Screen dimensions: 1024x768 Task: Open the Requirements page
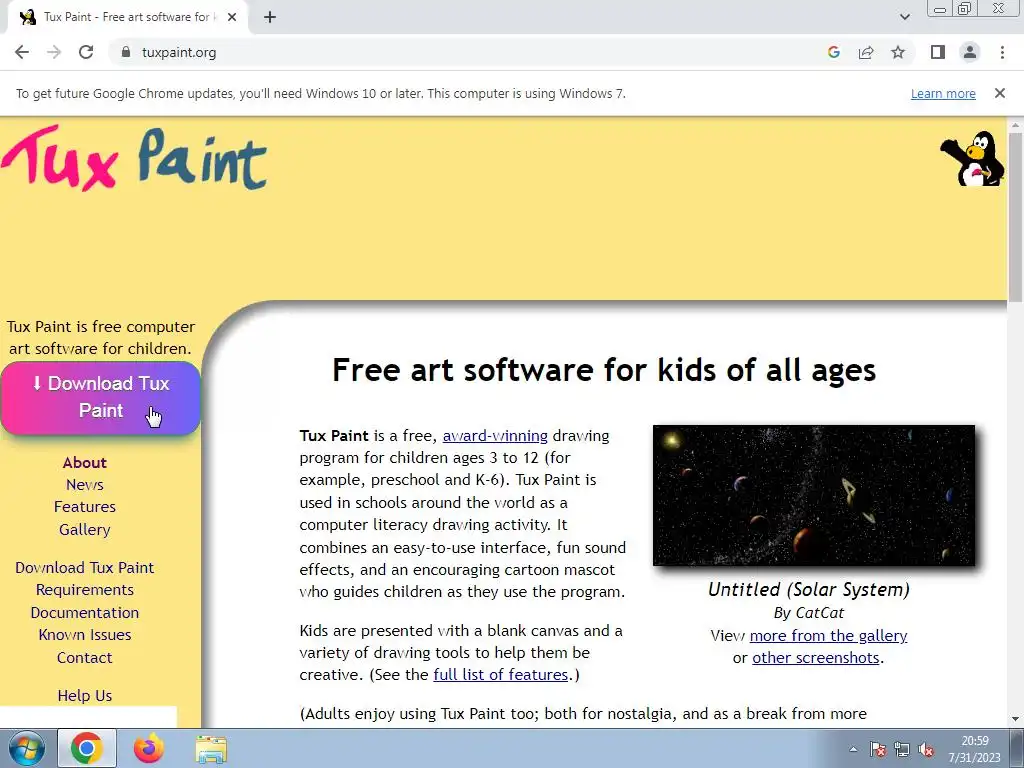85,590
